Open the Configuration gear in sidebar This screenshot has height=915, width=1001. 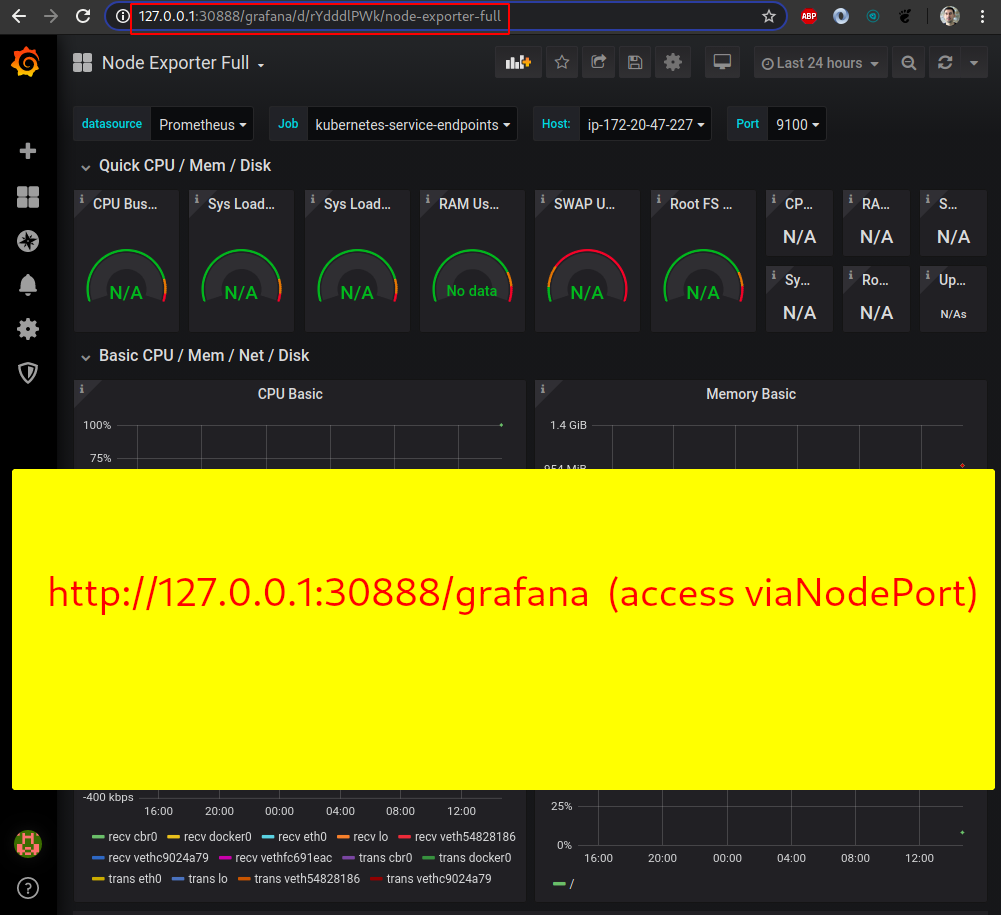point(27,329)
